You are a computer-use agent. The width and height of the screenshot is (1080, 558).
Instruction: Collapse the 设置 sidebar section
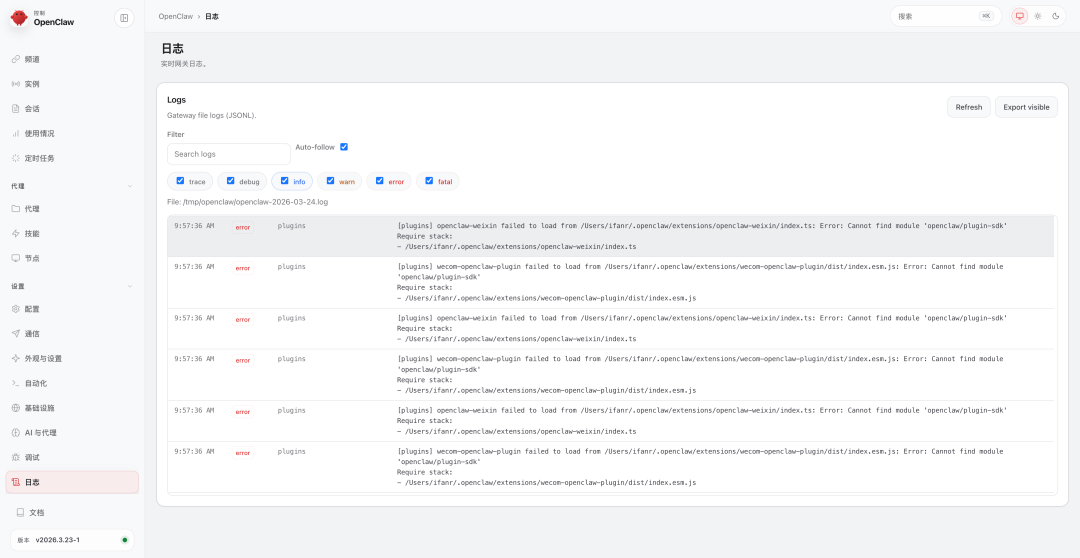pos(130,286)
